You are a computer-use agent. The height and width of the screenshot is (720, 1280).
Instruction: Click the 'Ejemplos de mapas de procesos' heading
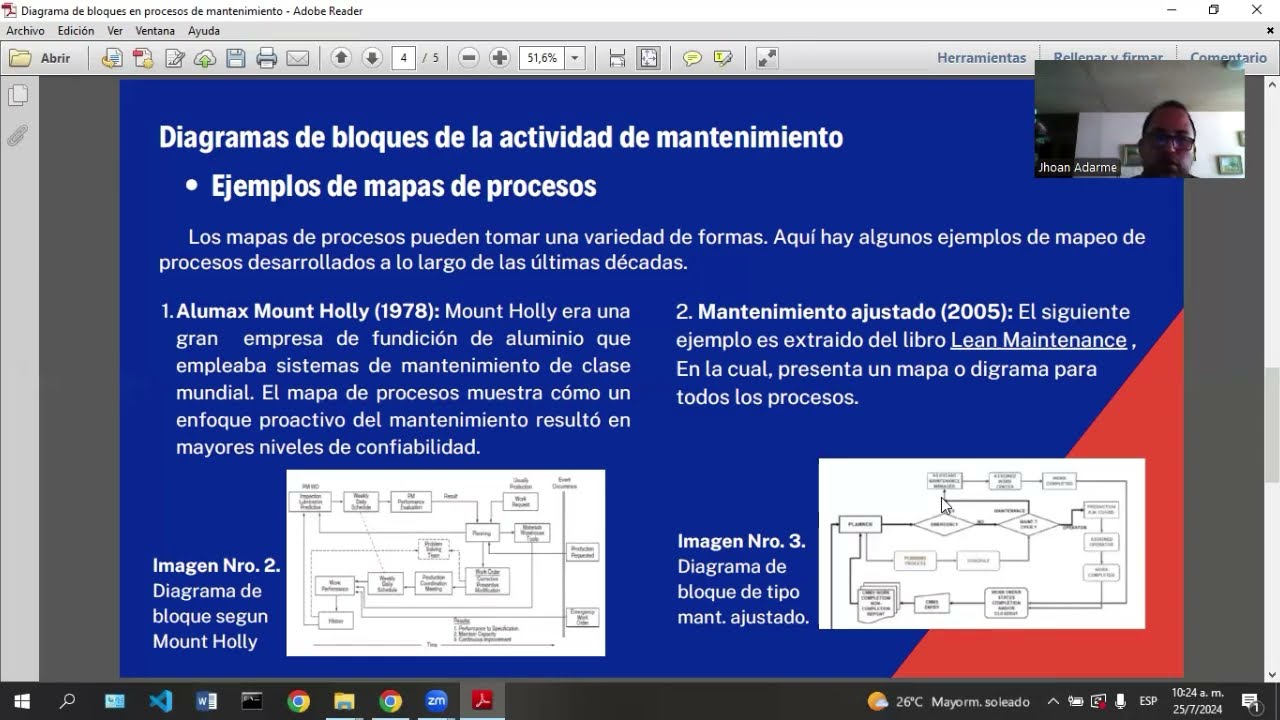pyautogui.click(x=403, y=186)
